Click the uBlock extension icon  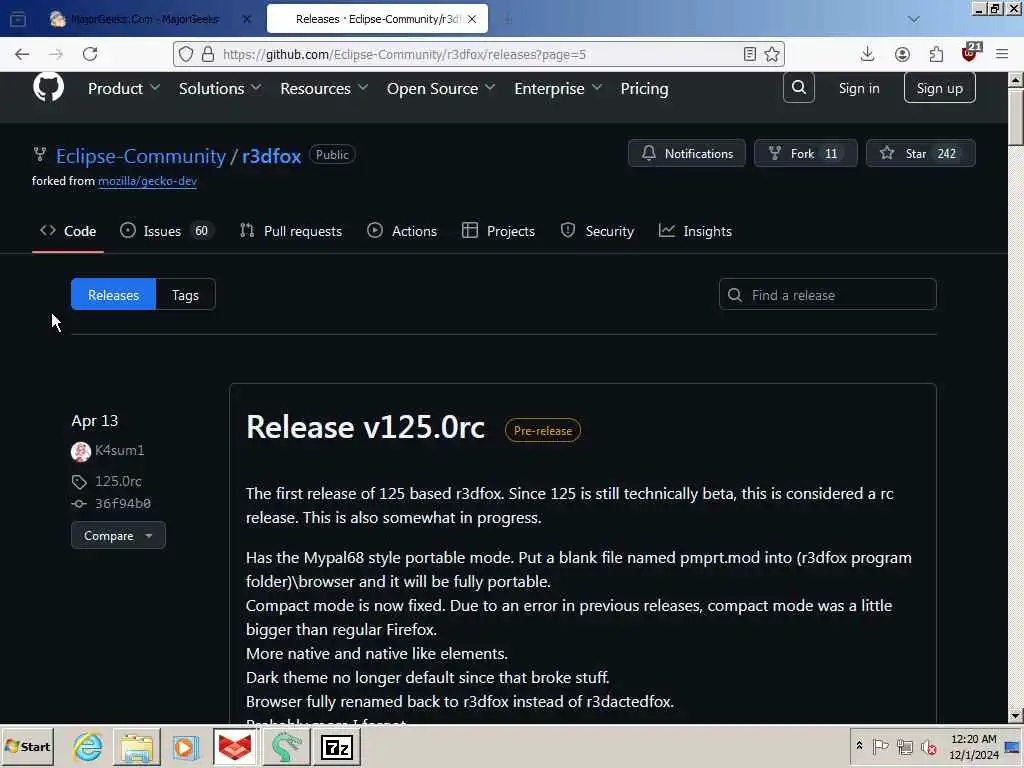970,54
